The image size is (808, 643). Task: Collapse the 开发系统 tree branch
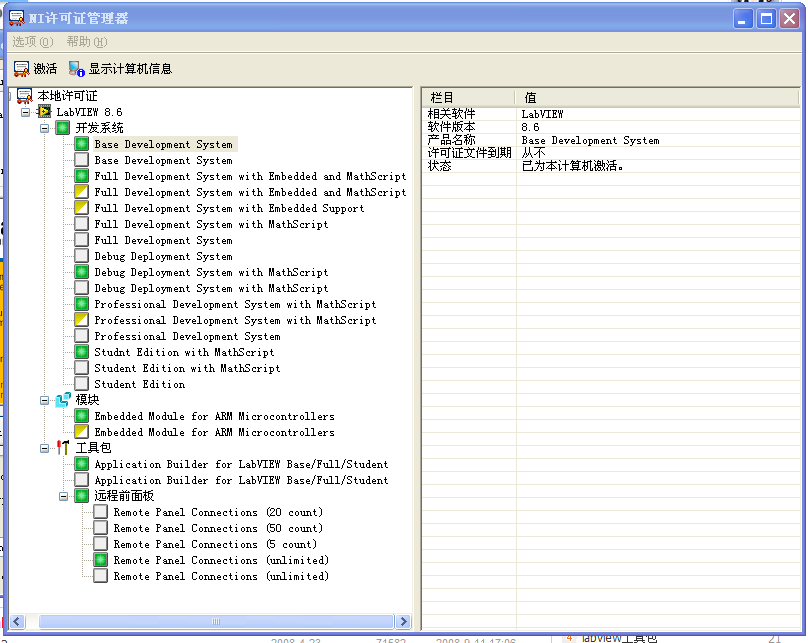point(45,128)
